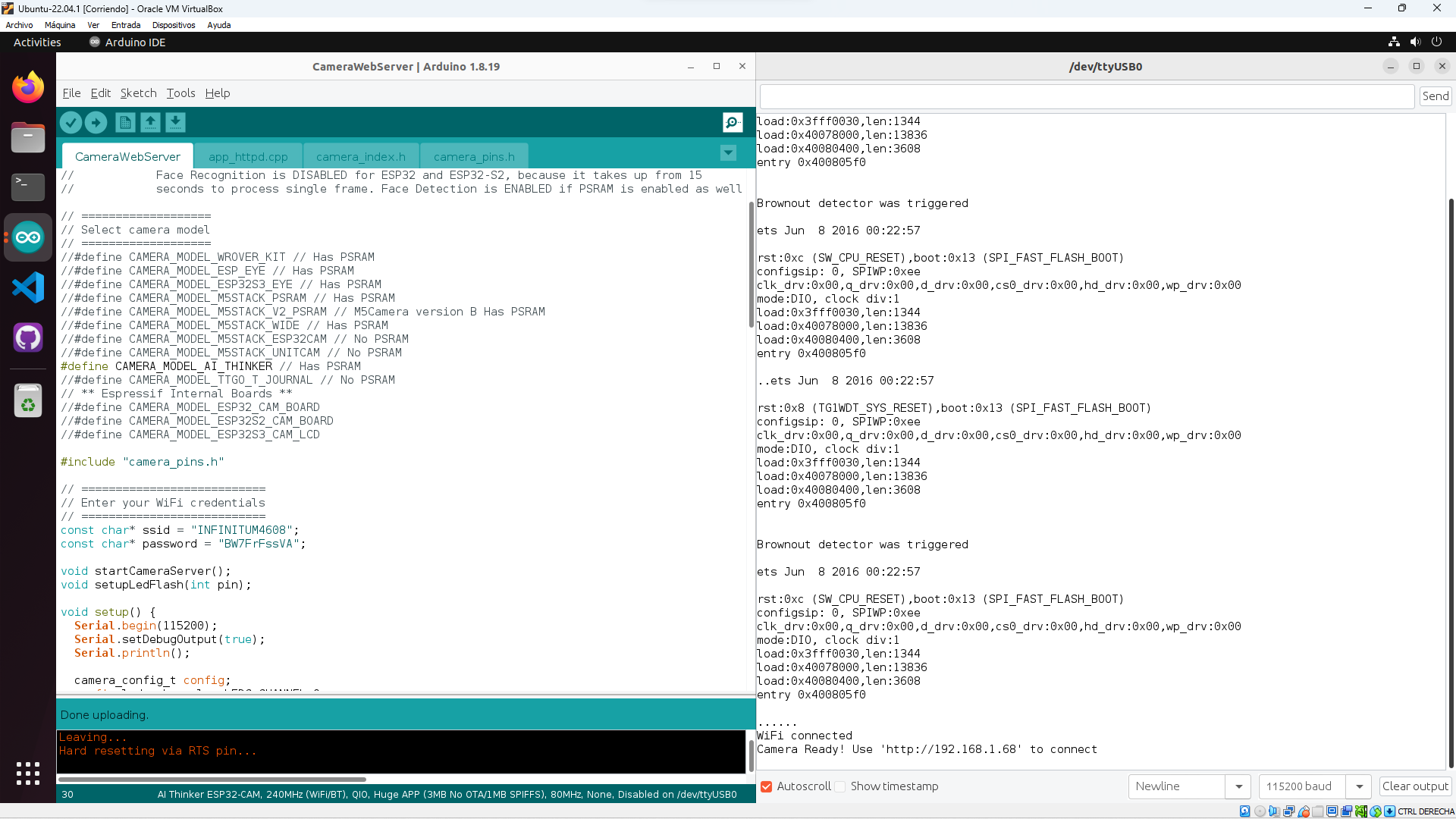This screenshot has height=819, width=1456.
Task: Click the Clear output button
Action: 1415,786
